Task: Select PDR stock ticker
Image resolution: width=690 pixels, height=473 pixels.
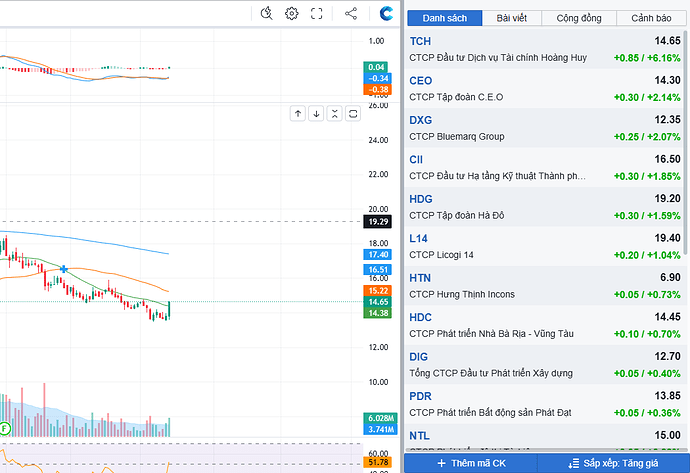Action: coord(420,396)
